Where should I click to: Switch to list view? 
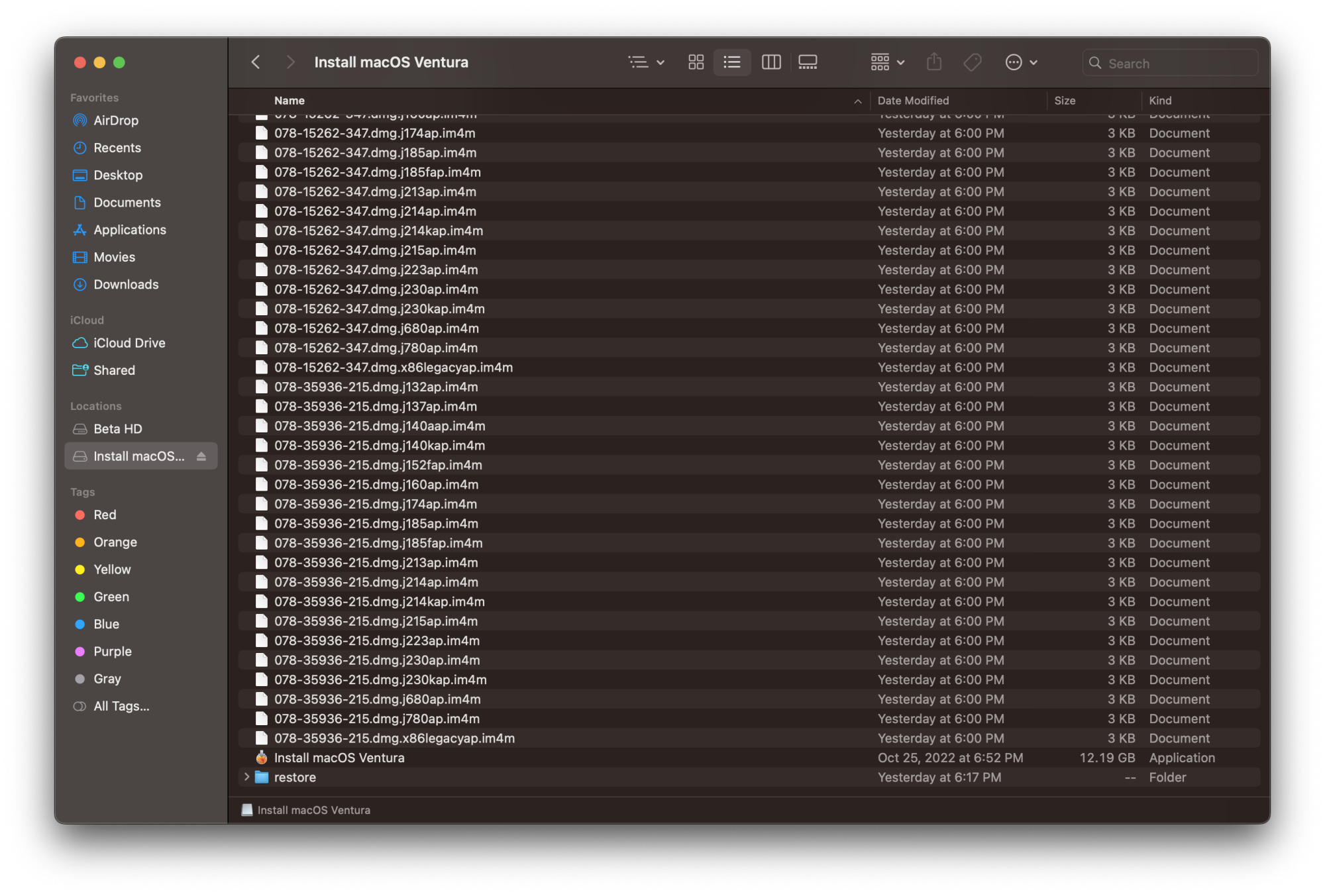pyautogui.click(x=732, y=62)
